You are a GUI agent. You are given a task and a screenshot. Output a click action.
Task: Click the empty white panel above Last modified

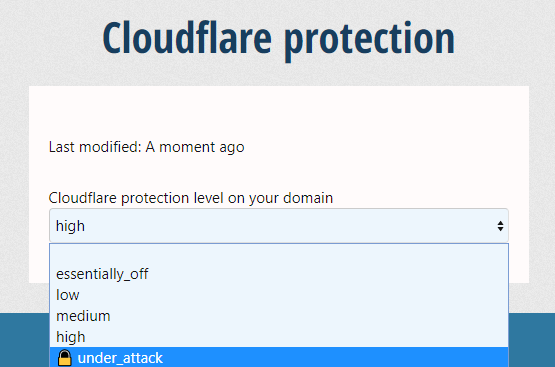tap(279, 111)
